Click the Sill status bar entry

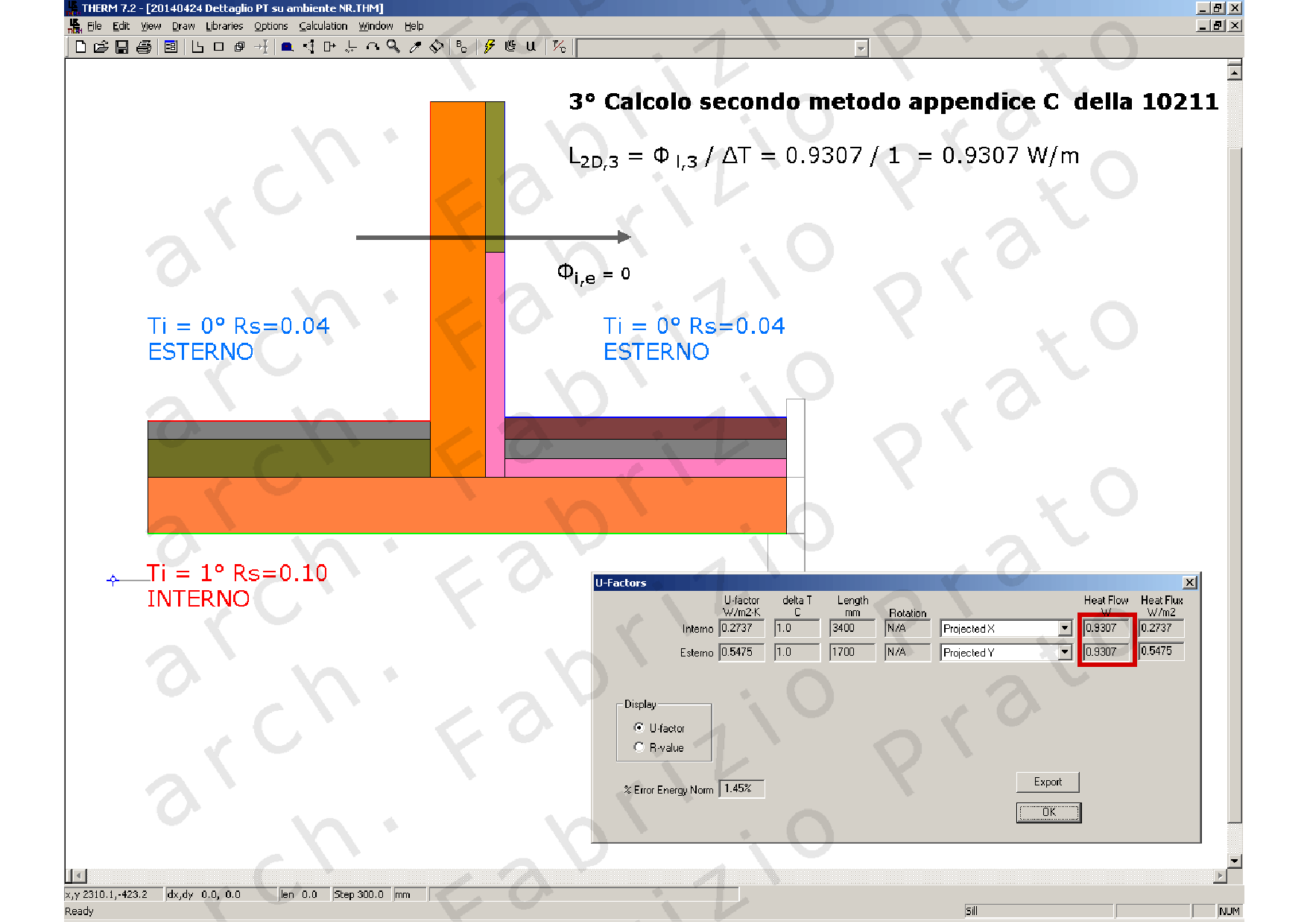coord(1039,911)
